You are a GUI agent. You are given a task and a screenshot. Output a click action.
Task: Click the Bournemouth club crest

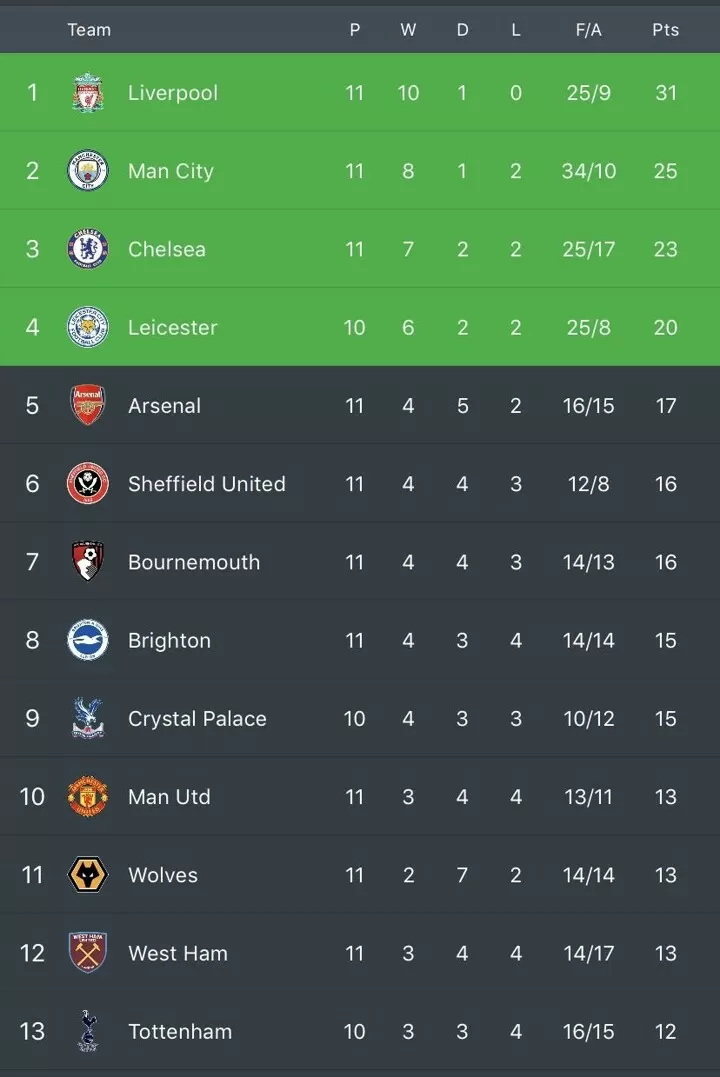88,562
